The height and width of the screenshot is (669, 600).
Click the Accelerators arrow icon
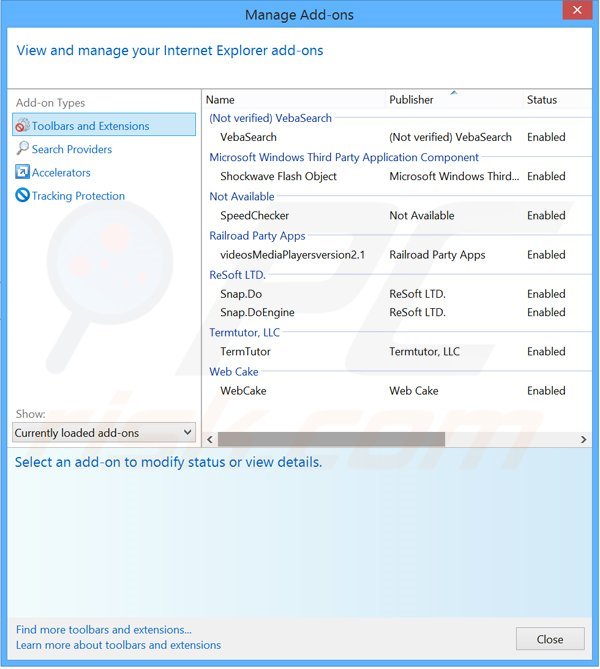point(22,172)
